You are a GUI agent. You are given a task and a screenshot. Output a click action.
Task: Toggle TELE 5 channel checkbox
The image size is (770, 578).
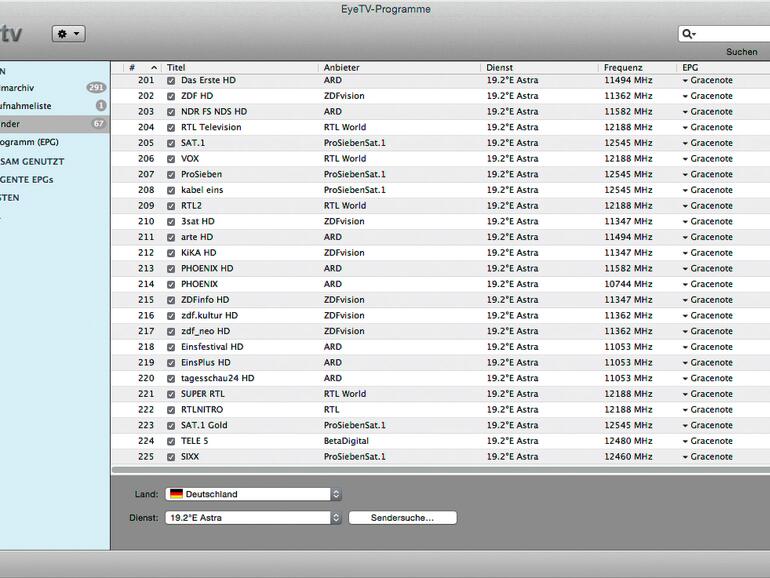point(171,441)
